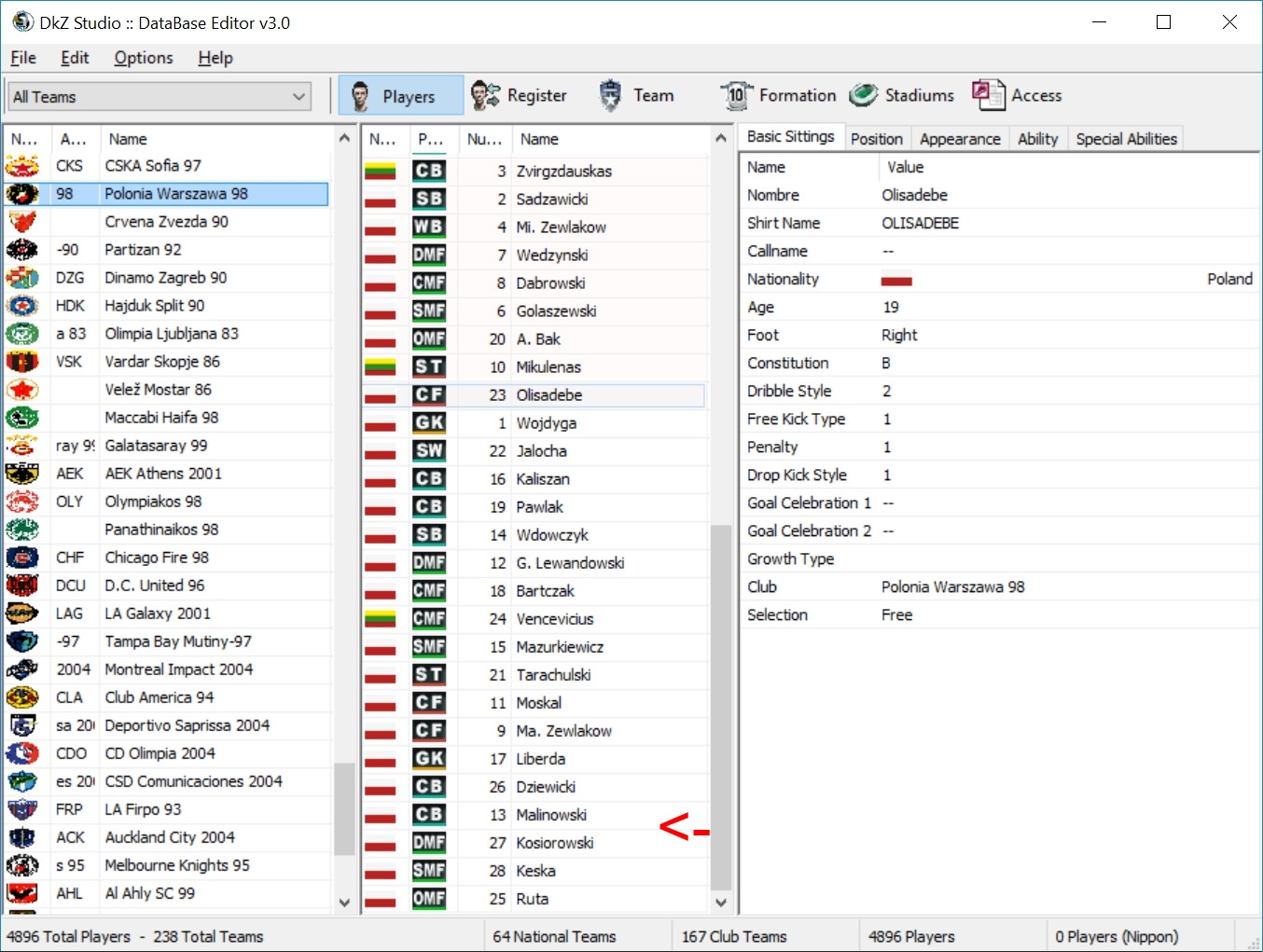Select player G. Lewandowski
Image resolution: width=1263 pixels, height=952 pixels.
[534, 563]
